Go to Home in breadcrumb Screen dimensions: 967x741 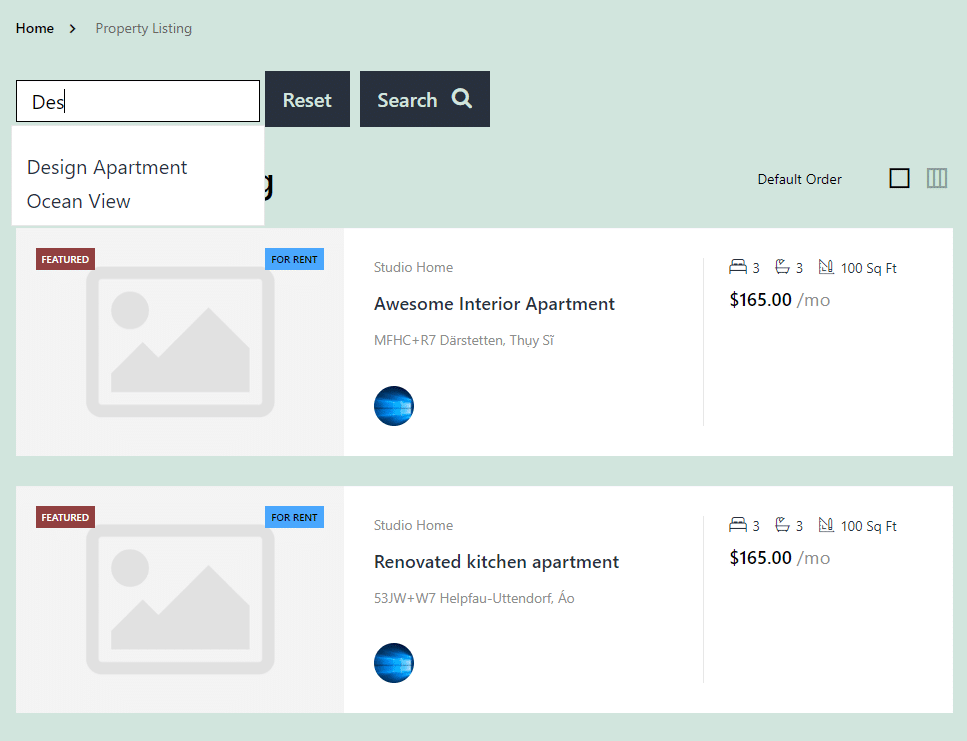pyautogui.click(x=35, y=28)
